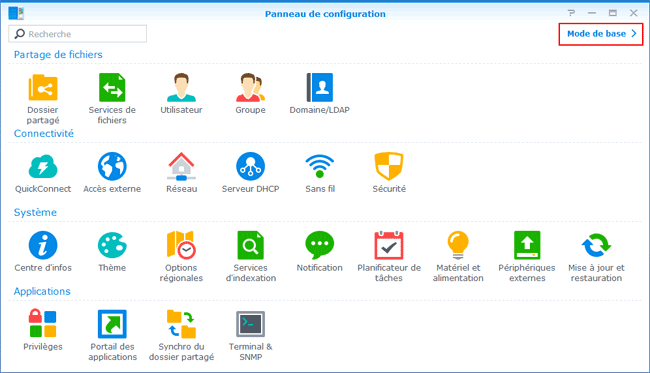Open the Thème palette icon
The image size is (650, 373).
tap(112, 245)
